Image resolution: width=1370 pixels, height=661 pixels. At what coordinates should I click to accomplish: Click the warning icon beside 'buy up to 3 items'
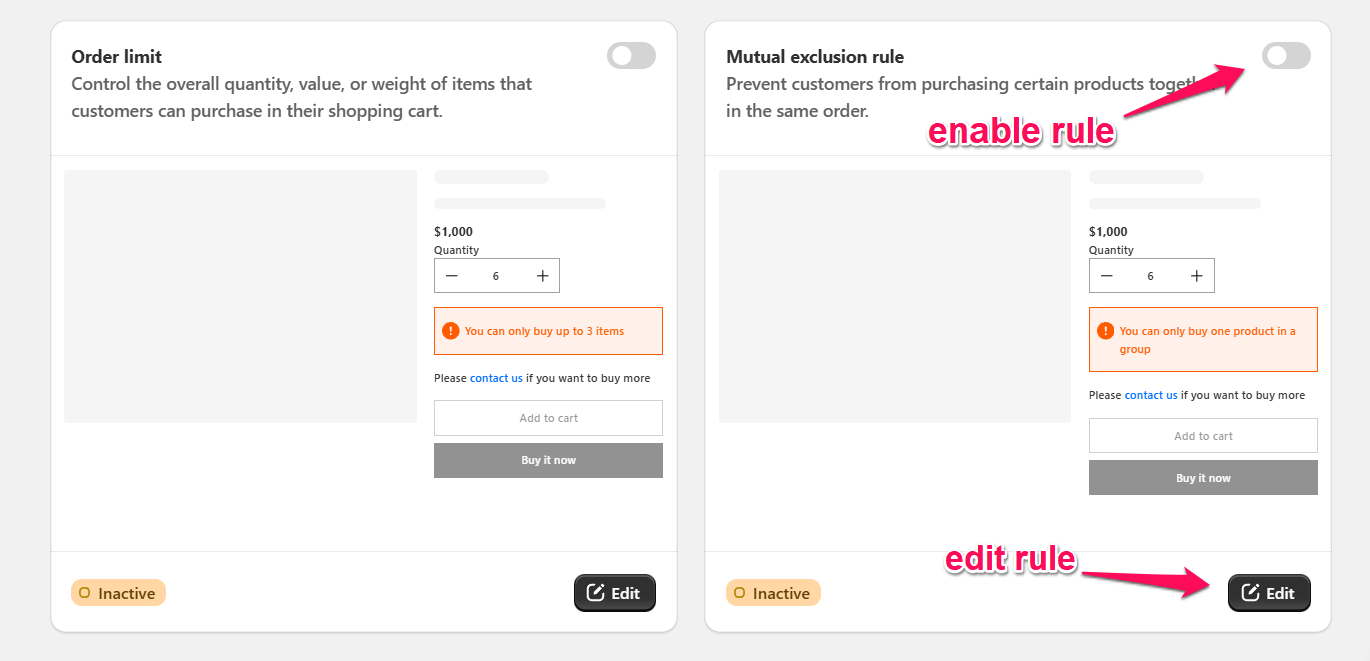450,330
